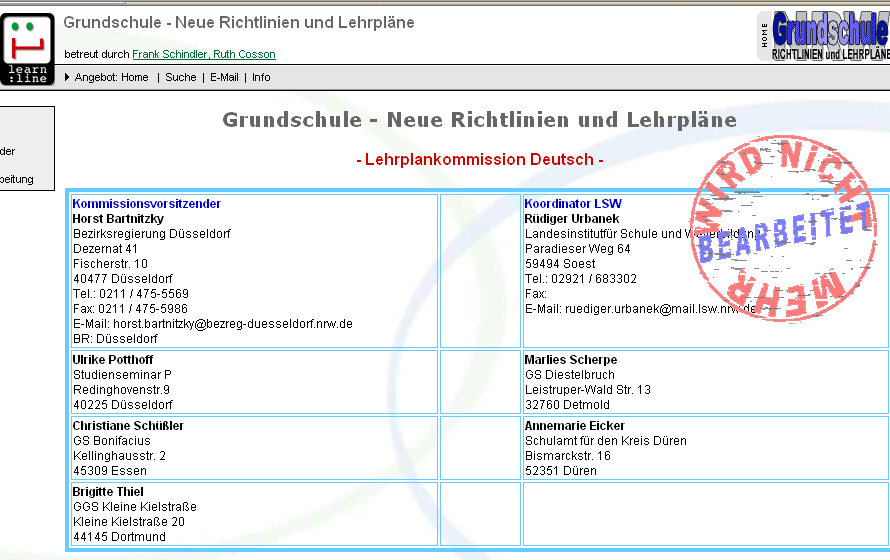The height and width of the screenshot is (560, 890).
Task: Click Rüdiger Urbanek's e-mail address
Action: click(660, 309)
